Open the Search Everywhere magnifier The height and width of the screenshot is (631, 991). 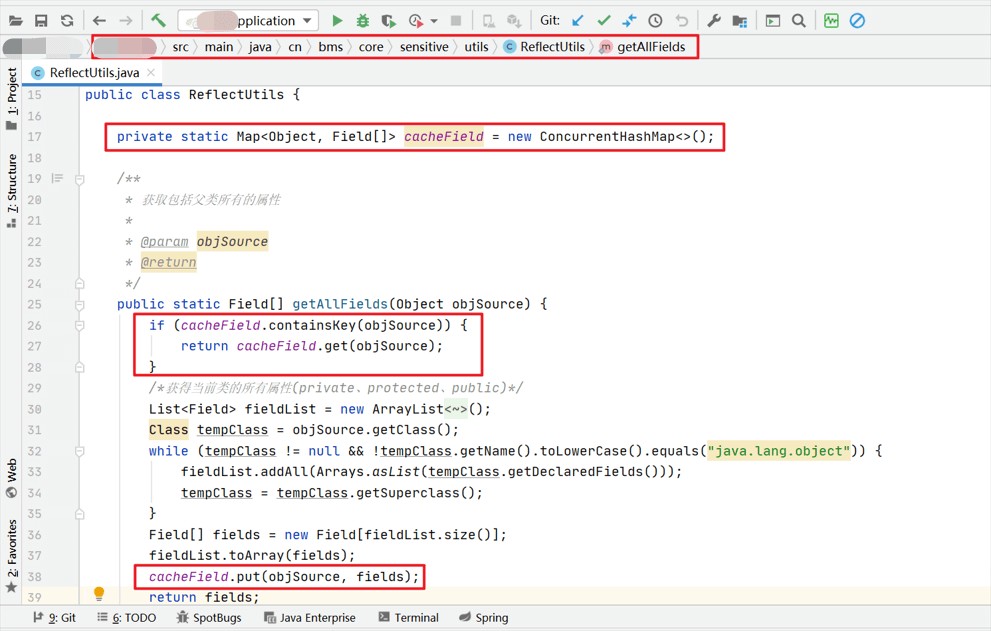[x=798, y=20]
